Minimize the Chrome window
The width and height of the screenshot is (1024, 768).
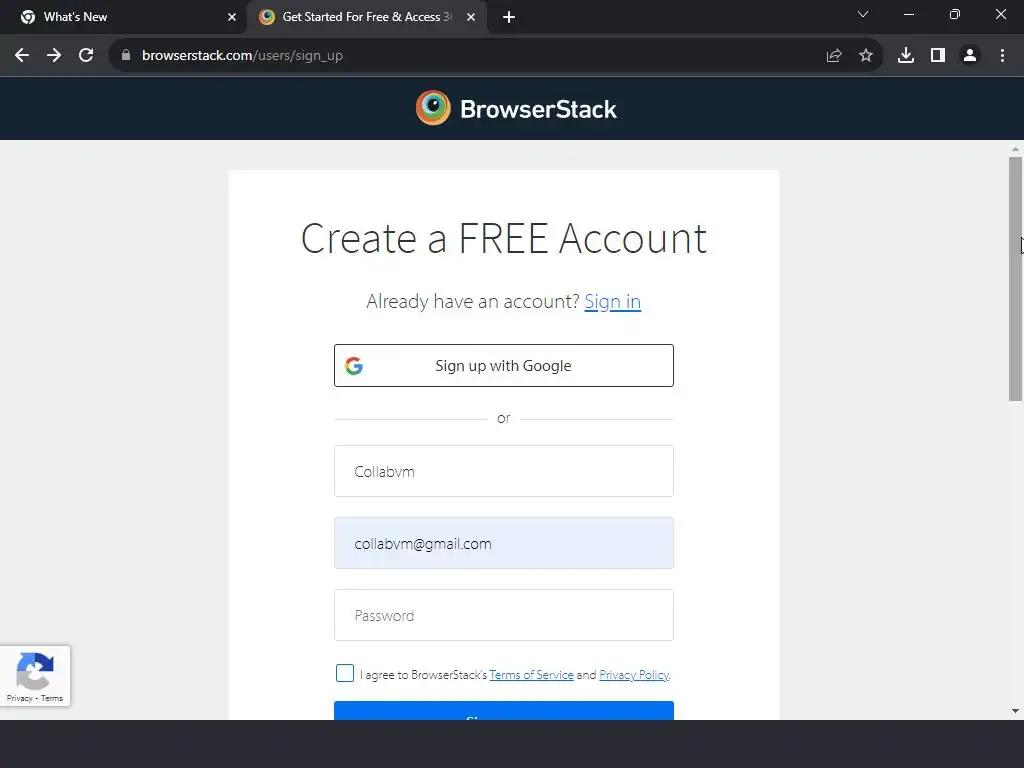pyautogui.click(x=908, y=14)
